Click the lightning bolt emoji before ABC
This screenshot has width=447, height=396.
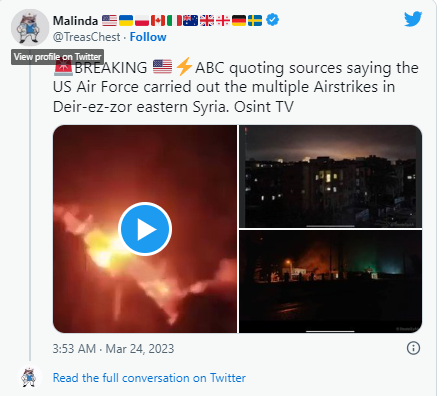[x=184, y=67]
